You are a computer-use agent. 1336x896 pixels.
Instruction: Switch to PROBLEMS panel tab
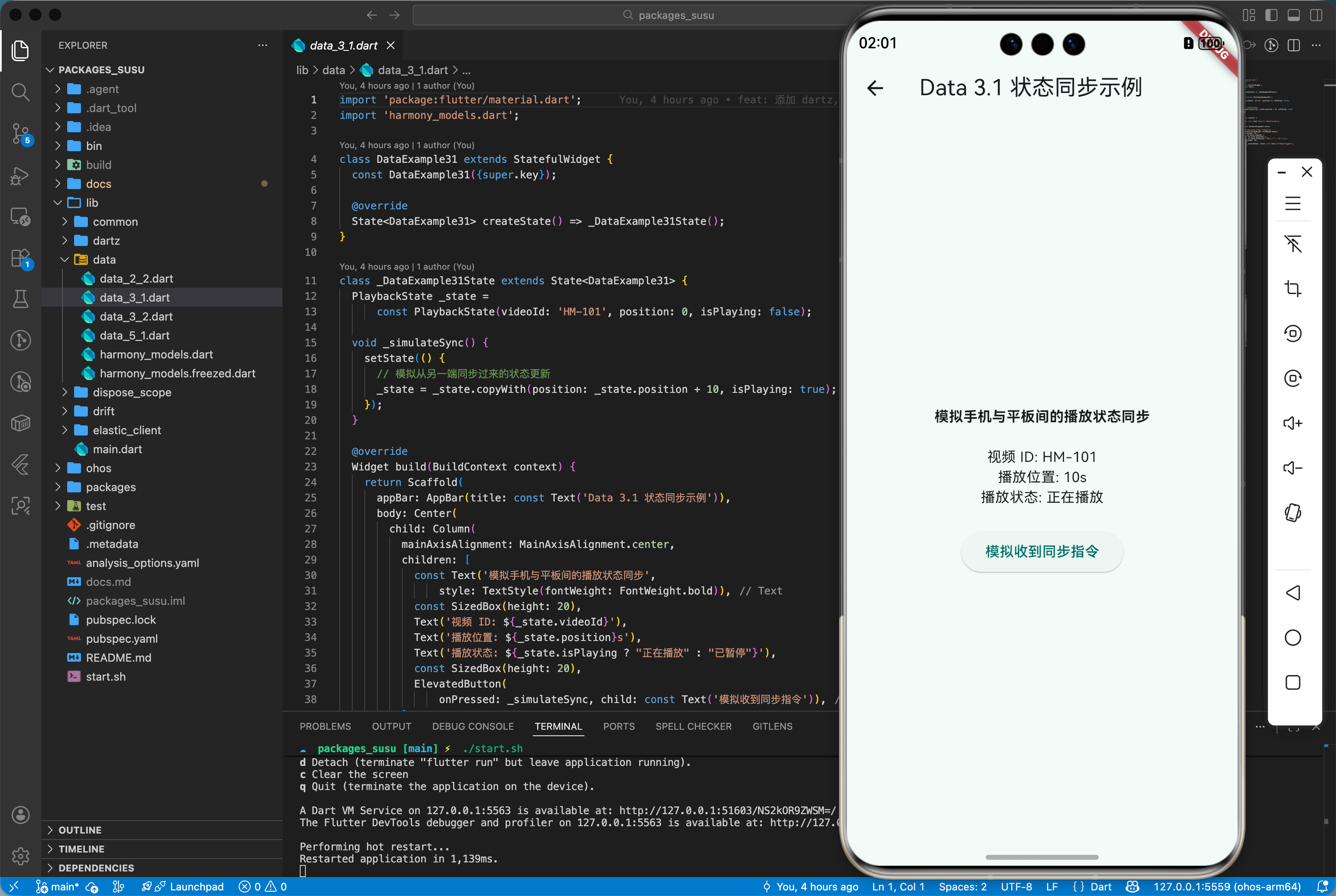(x=325, y=726)
